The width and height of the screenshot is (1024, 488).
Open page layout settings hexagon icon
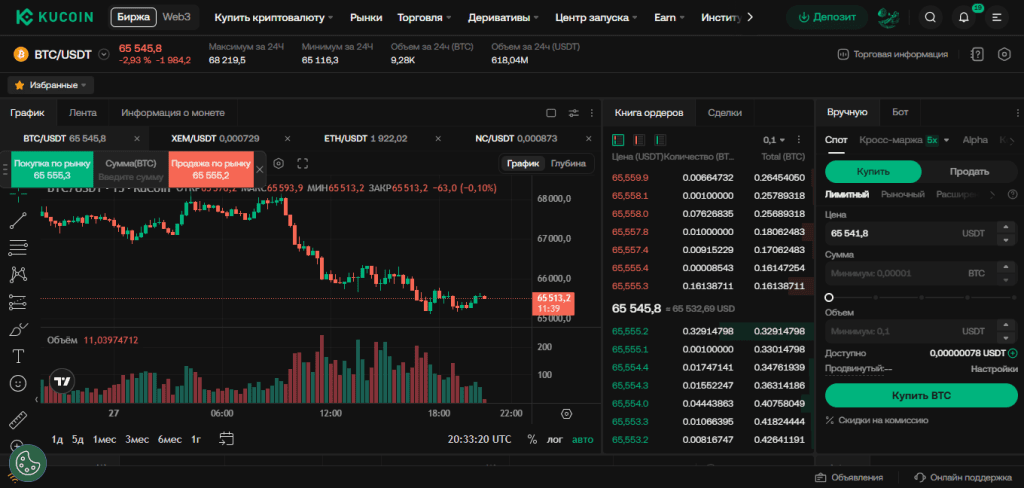1004,54
